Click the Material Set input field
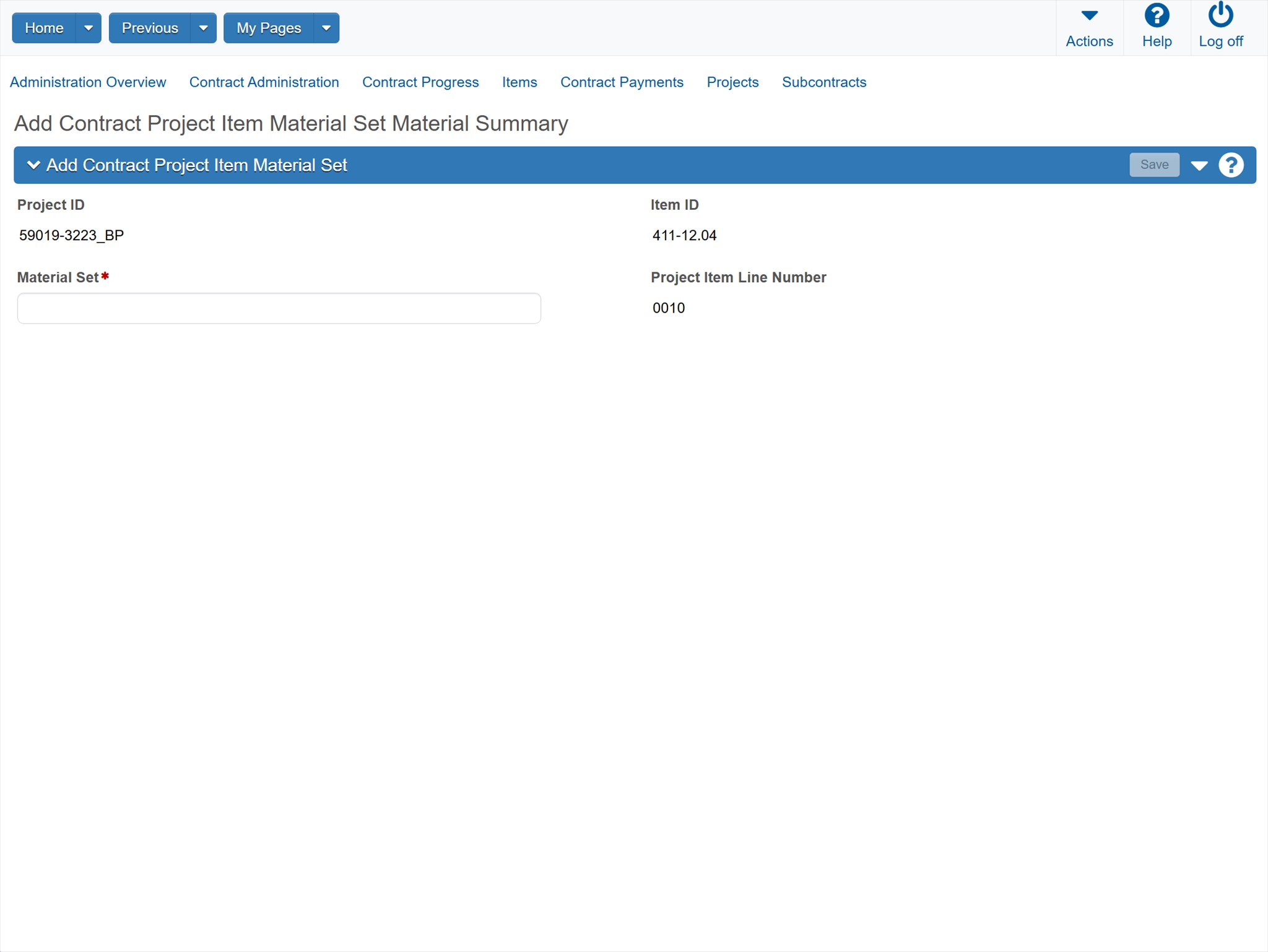This screenshot has width=1268, height=952. [x=279, y=308]
